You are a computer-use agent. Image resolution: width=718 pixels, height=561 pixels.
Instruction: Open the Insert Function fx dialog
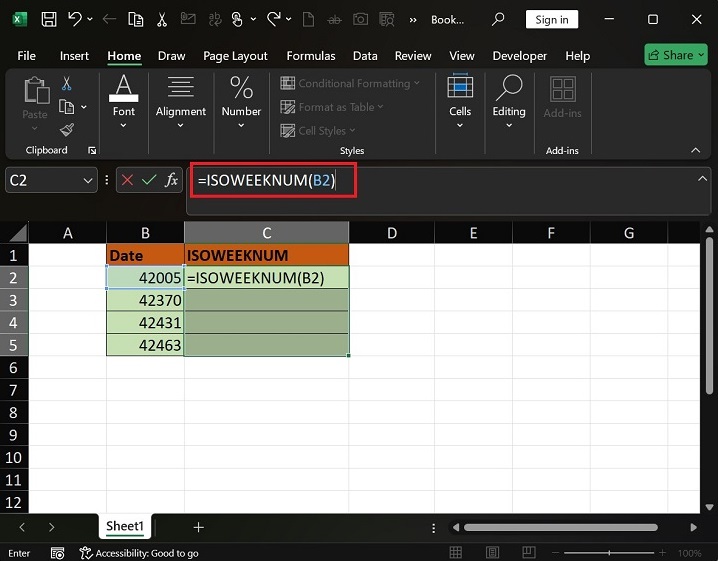click(172, 180)
